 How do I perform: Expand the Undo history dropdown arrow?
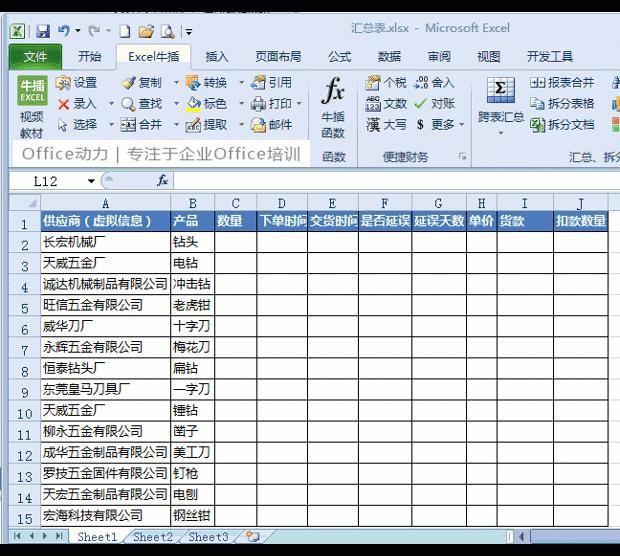78,31
